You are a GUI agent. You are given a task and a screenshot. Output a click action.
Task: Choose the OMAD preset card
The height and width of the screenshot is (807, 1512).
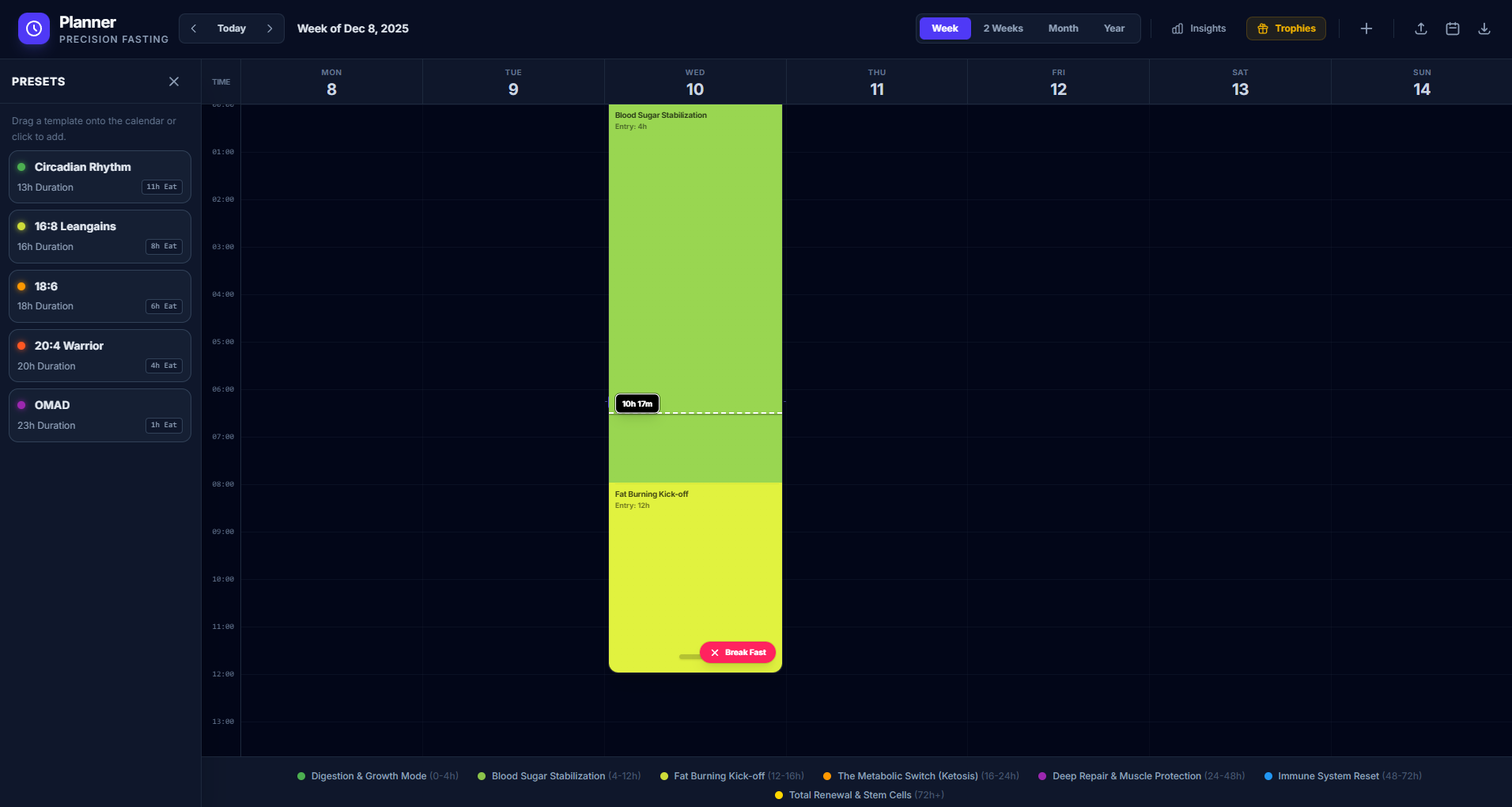(x=100, y=415)
